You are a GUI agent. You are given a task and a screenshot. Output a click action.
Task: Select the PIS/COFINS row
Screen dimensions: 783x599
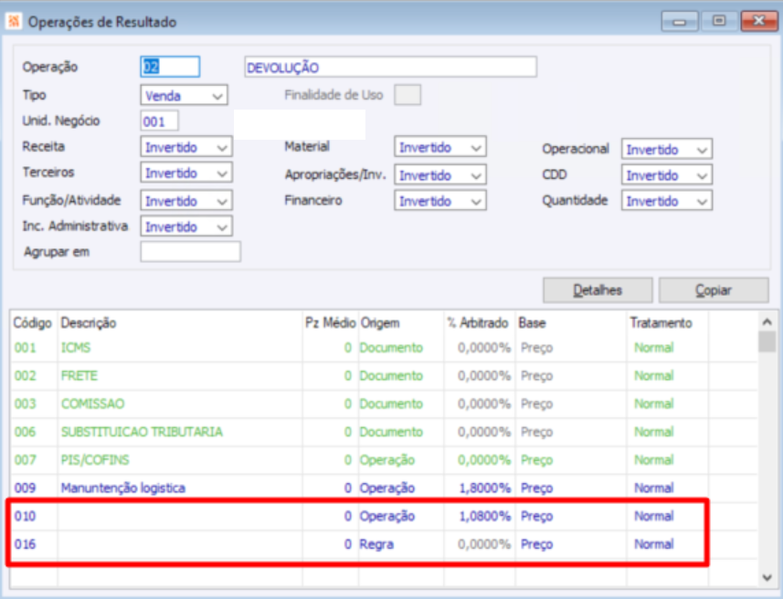click(384, 460)
